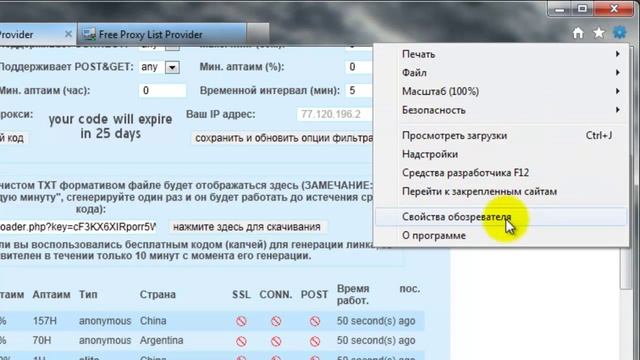Choose Надстройки from the menu
Image resolution: width=640 pixels, height=360 pixels.
[x=501, y=154]
